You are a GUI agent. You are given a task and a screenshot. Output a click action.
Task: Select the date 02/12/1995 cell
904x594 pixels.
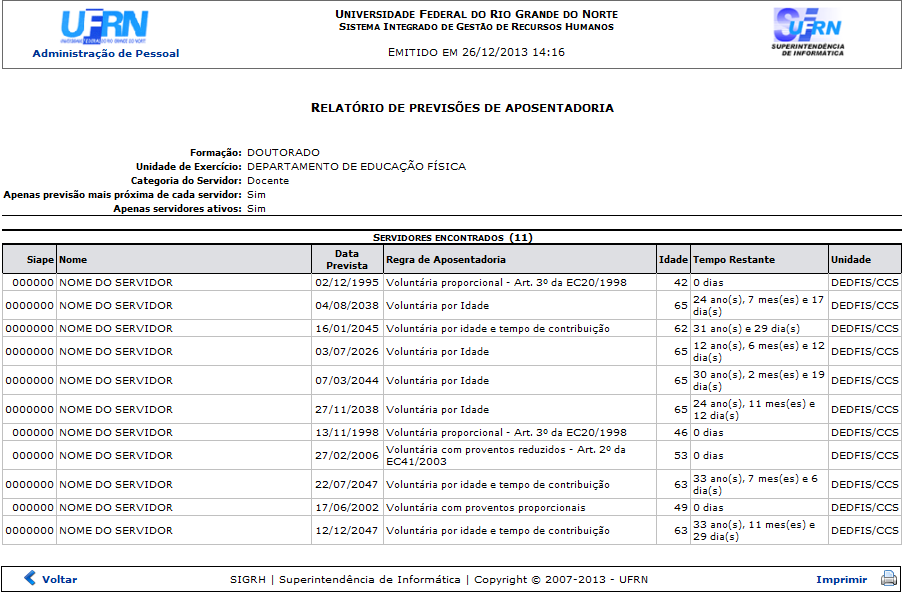click(x=347, y=282)
